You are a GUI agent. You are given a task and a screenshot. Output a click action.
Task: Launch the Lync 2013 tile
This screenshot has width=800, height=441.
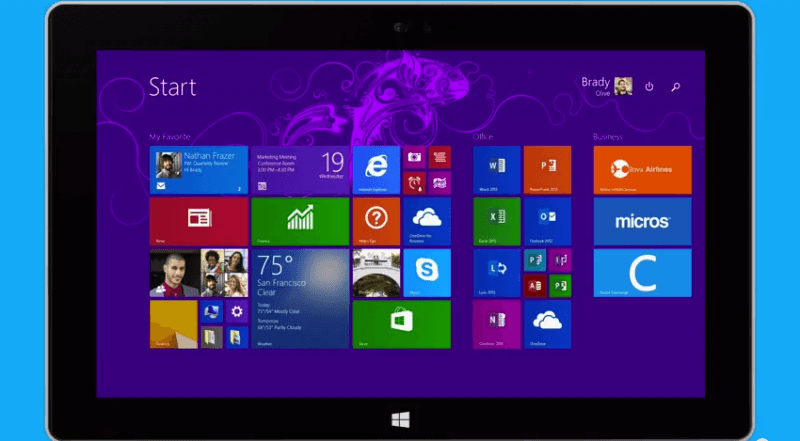point(497,273)
